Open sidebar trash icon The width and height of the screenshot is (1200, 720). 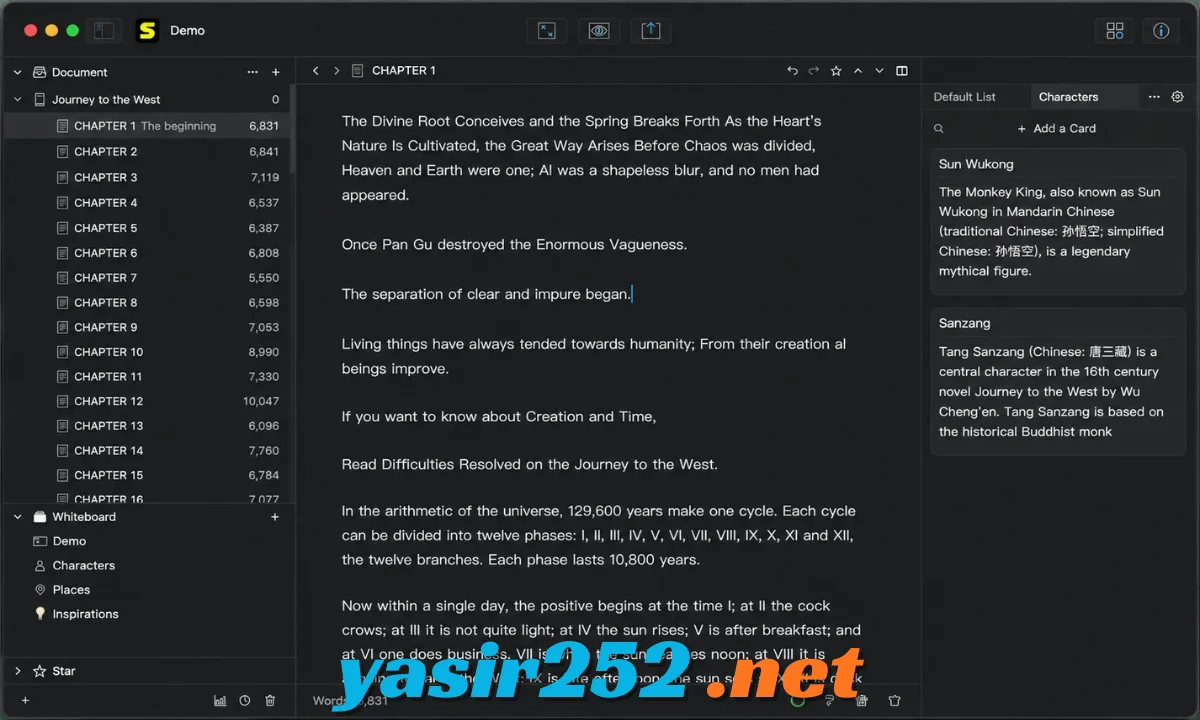point(270,701)
